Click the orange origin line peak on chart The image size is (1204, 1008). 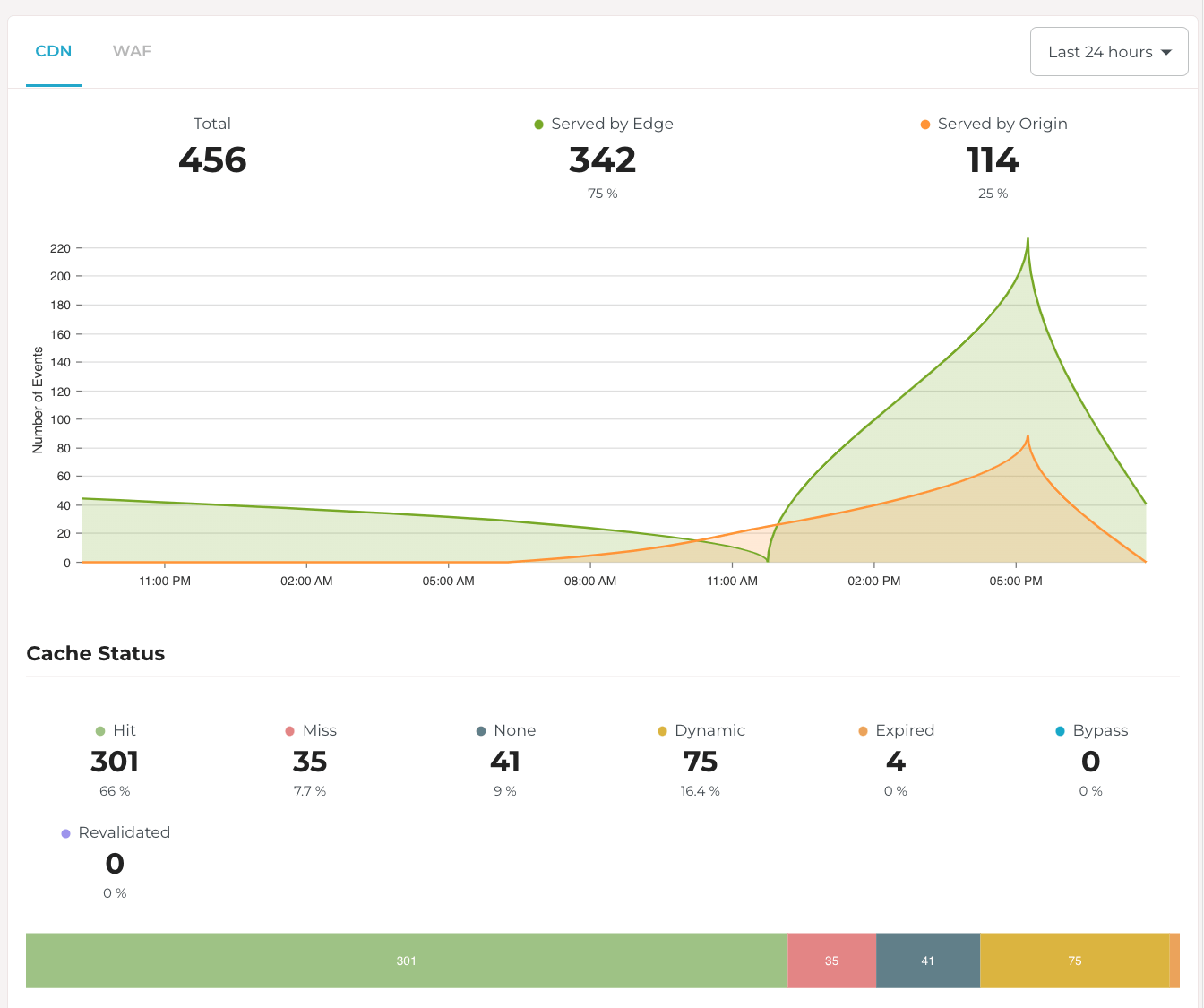point(1028,437)
